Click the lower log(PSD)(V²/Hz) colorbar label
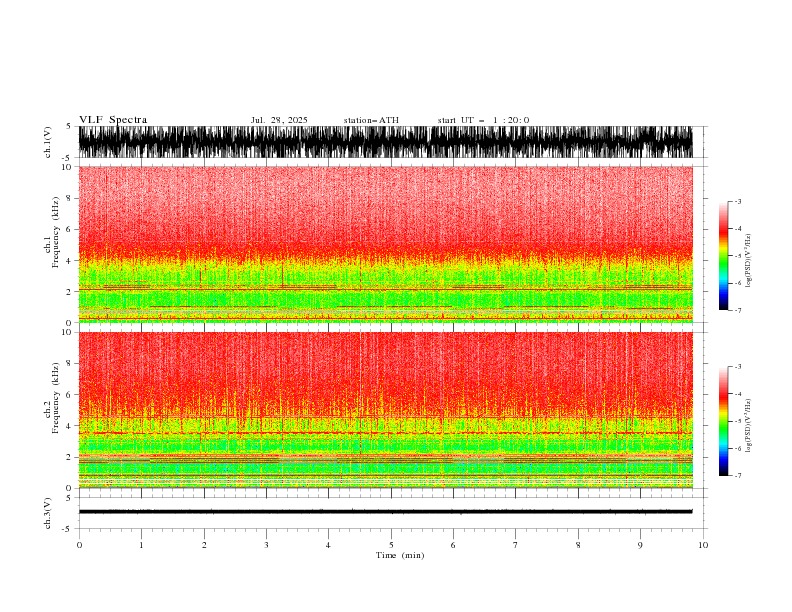This screenshot has height=612, width=792. click(748, 426)
